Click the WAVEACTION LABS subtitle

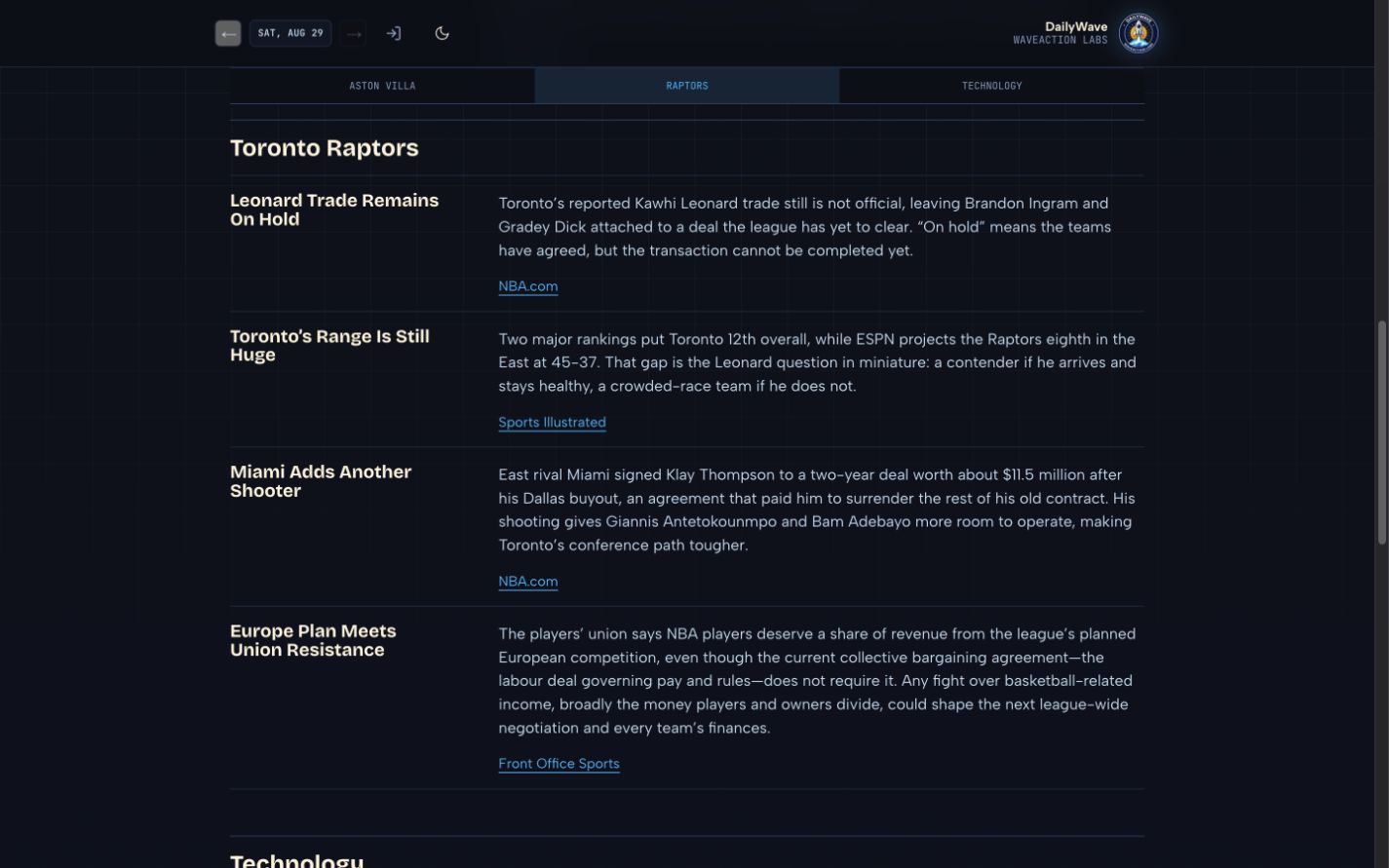[1061, 41]
